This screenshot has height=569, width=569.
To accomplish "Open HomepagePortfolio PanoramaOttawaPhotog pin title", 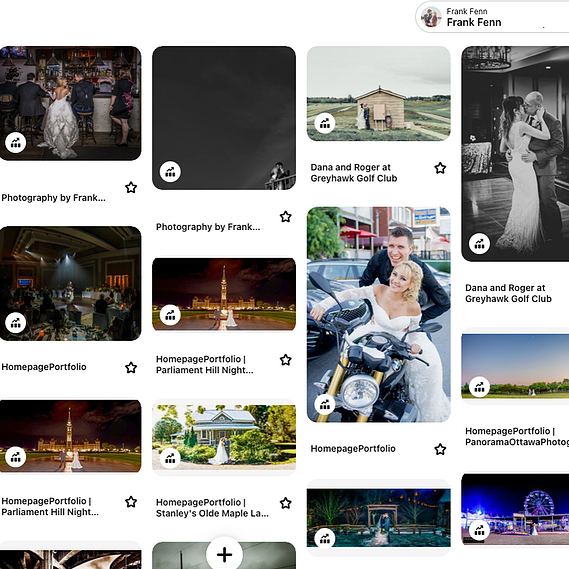I will click(x=517, y=436).
